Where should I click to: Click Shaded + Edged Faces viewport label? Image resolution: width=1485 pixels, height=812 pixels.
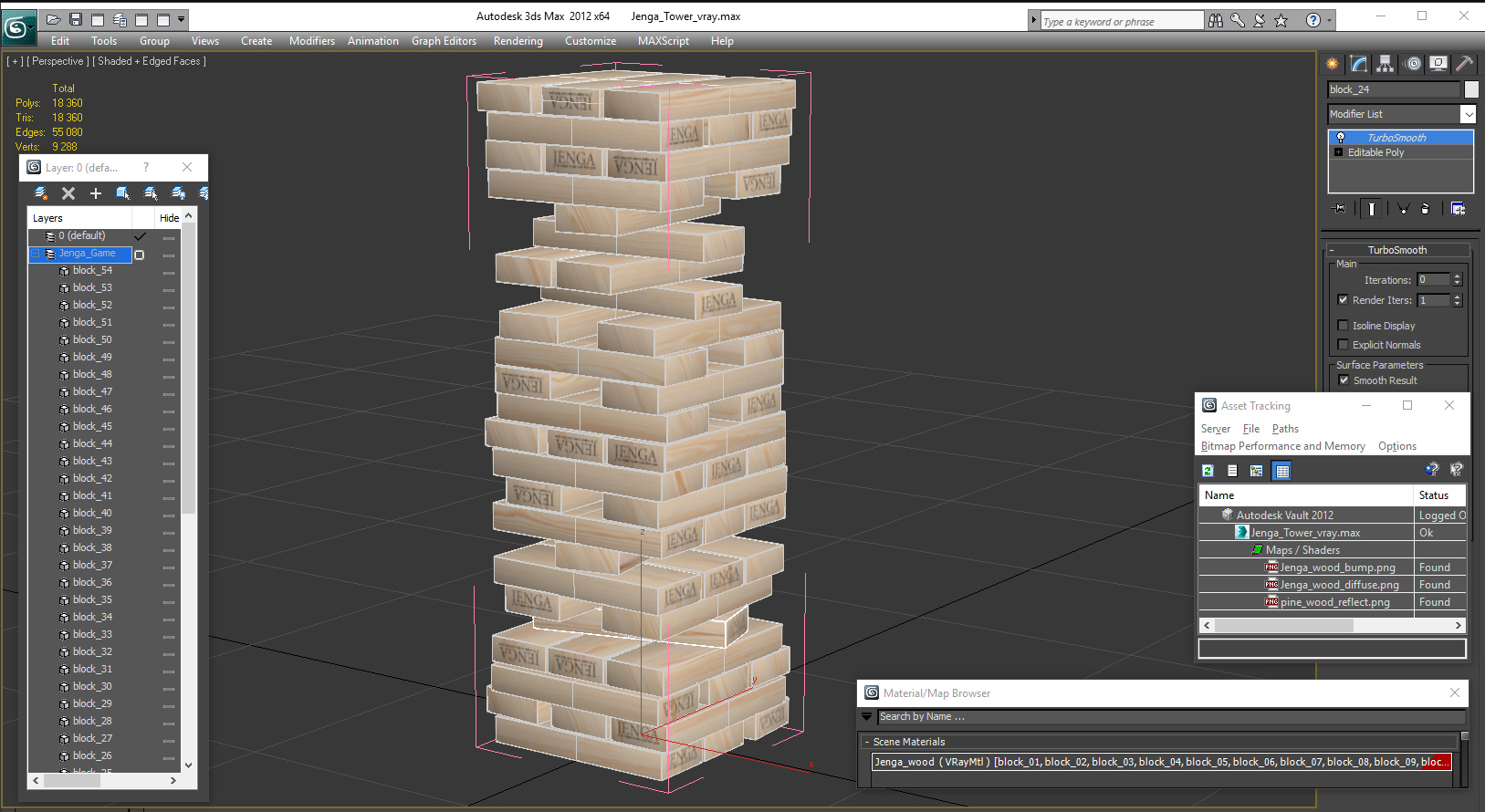151,61
